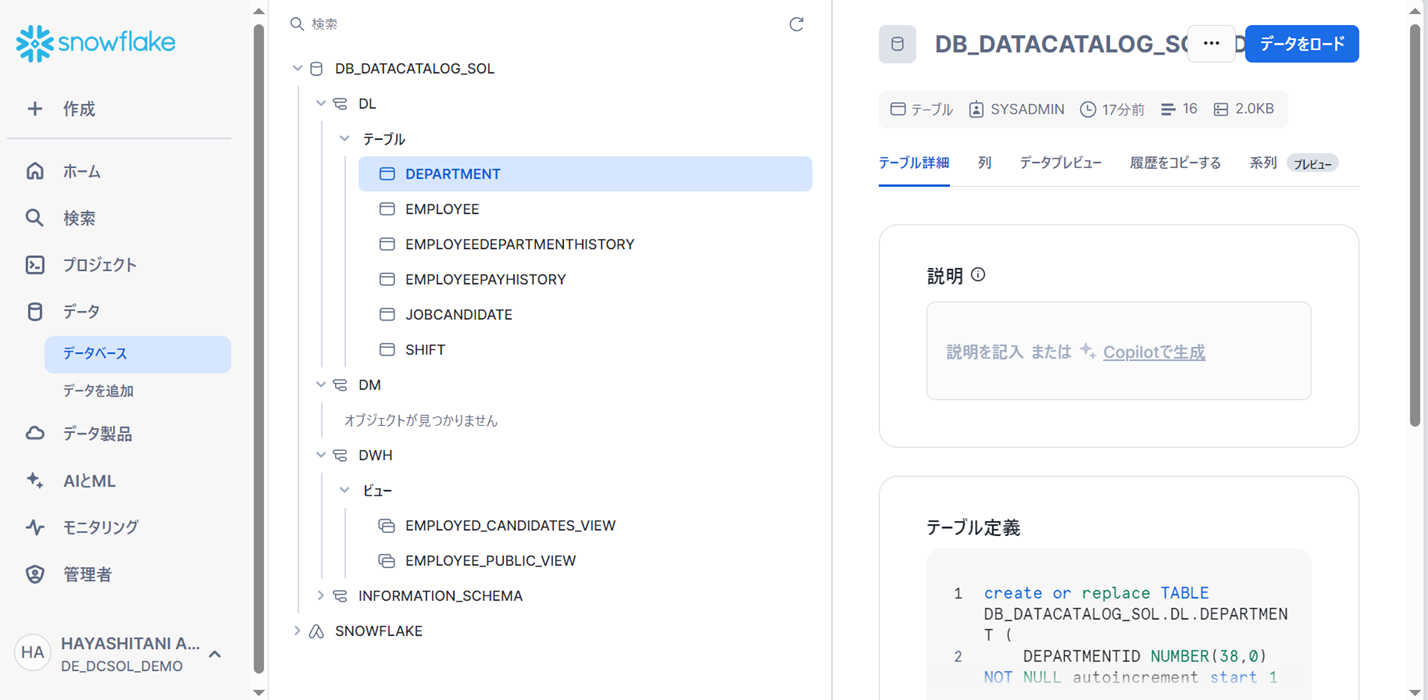
Task: Click the schema icon beside INFORMATION_SCHEMA
Action: (x=340, y=595)
